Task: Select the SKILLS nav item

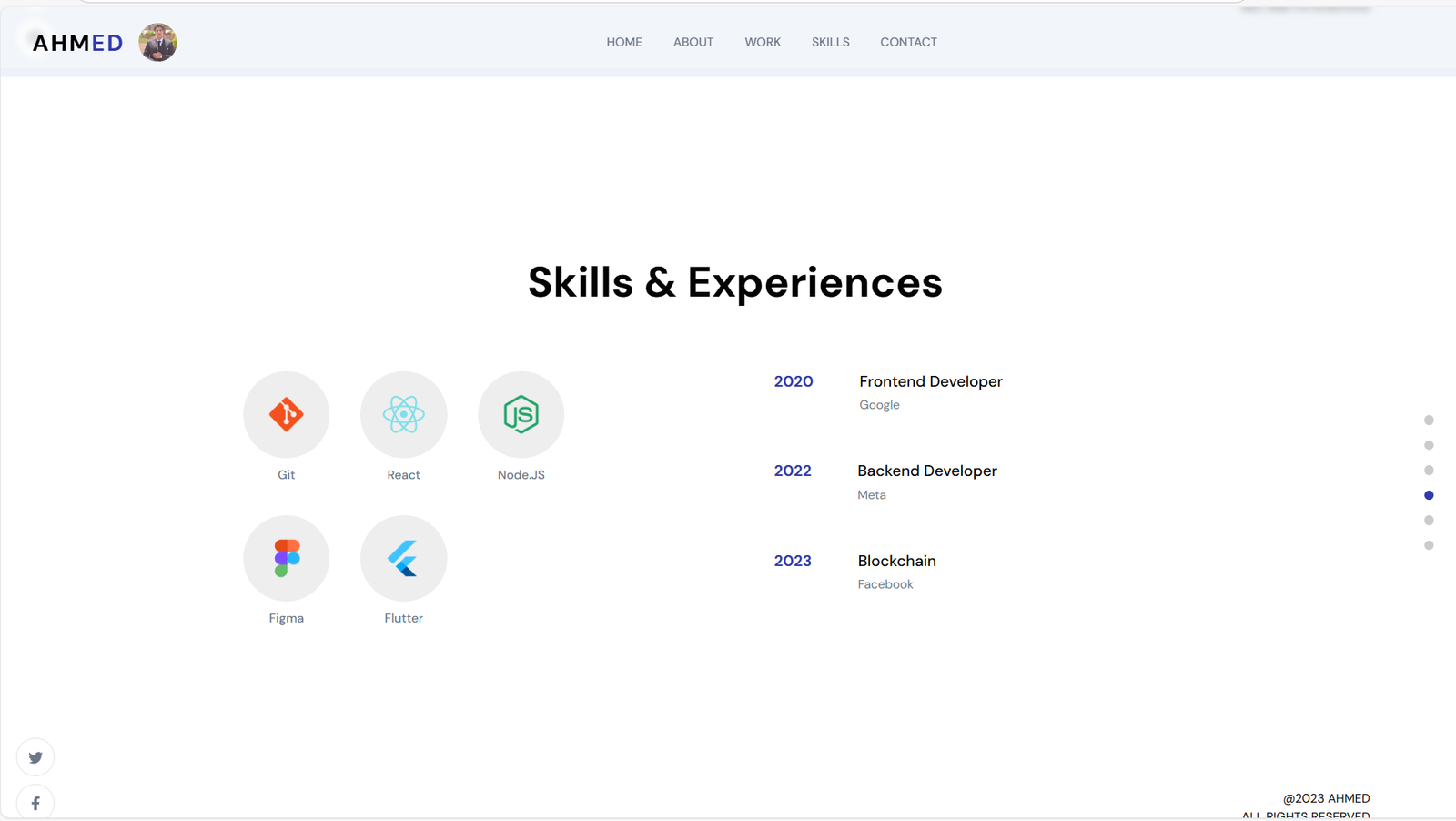Action: click(830, 43)
